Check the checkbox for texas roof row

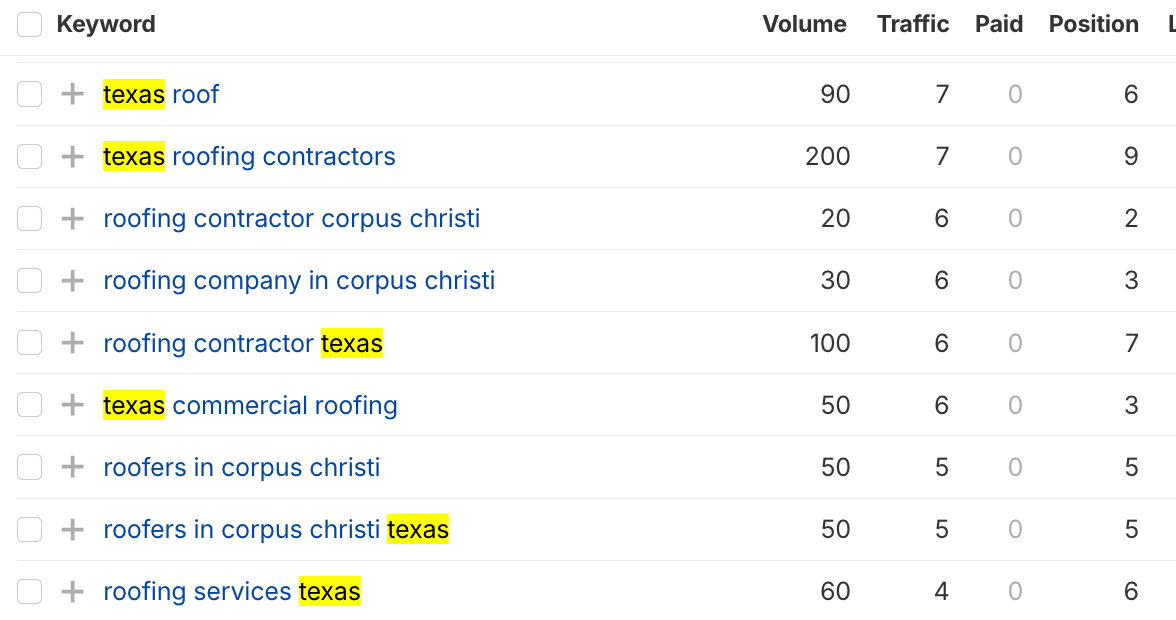click(x=29, y=94)
